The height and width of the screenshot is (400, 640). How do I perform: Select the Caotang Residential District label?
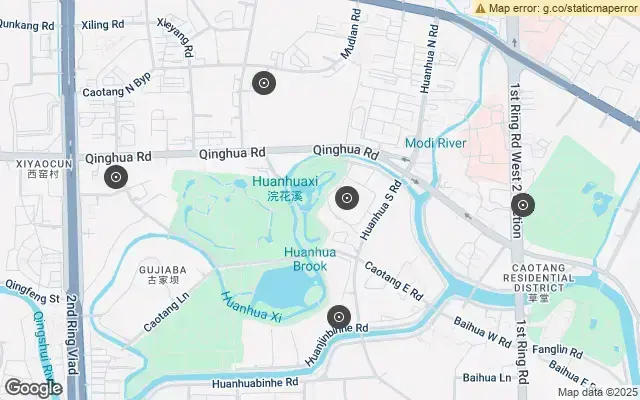click(x=538, y=283)
